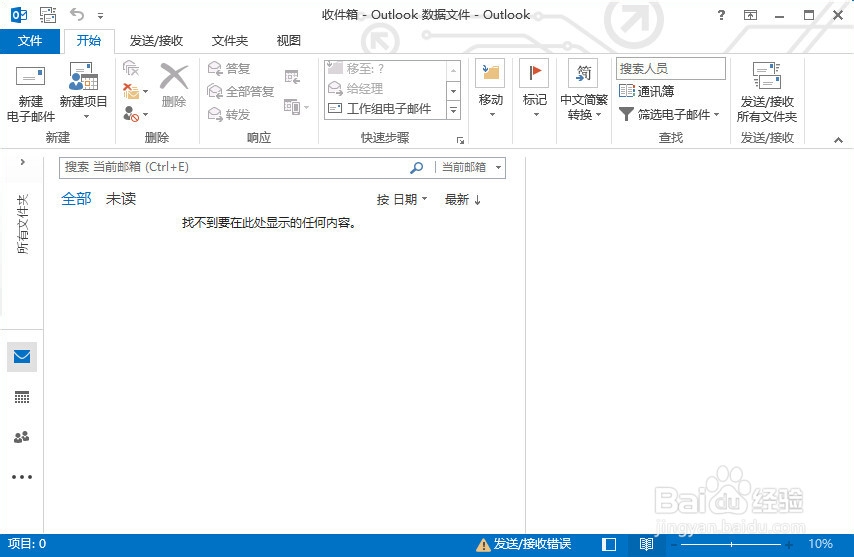Open Outlook help question mark

721,15
